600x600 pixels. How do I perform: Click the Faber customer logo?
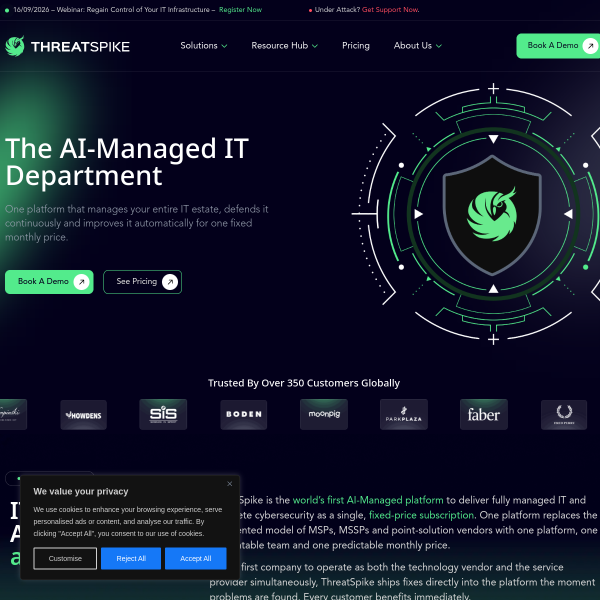(484, 414)
